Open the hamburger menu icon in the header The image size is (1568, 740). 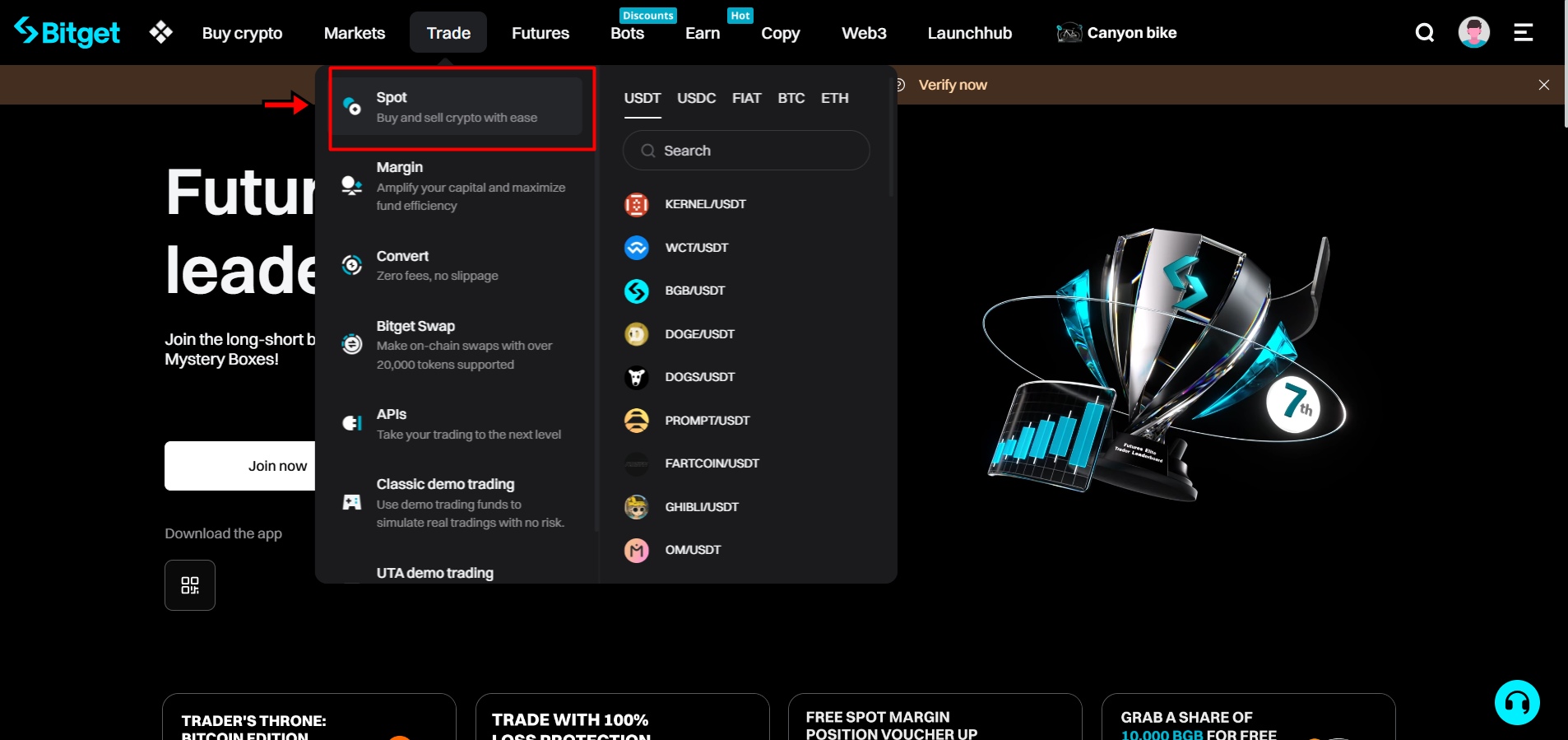point(1524,32)
